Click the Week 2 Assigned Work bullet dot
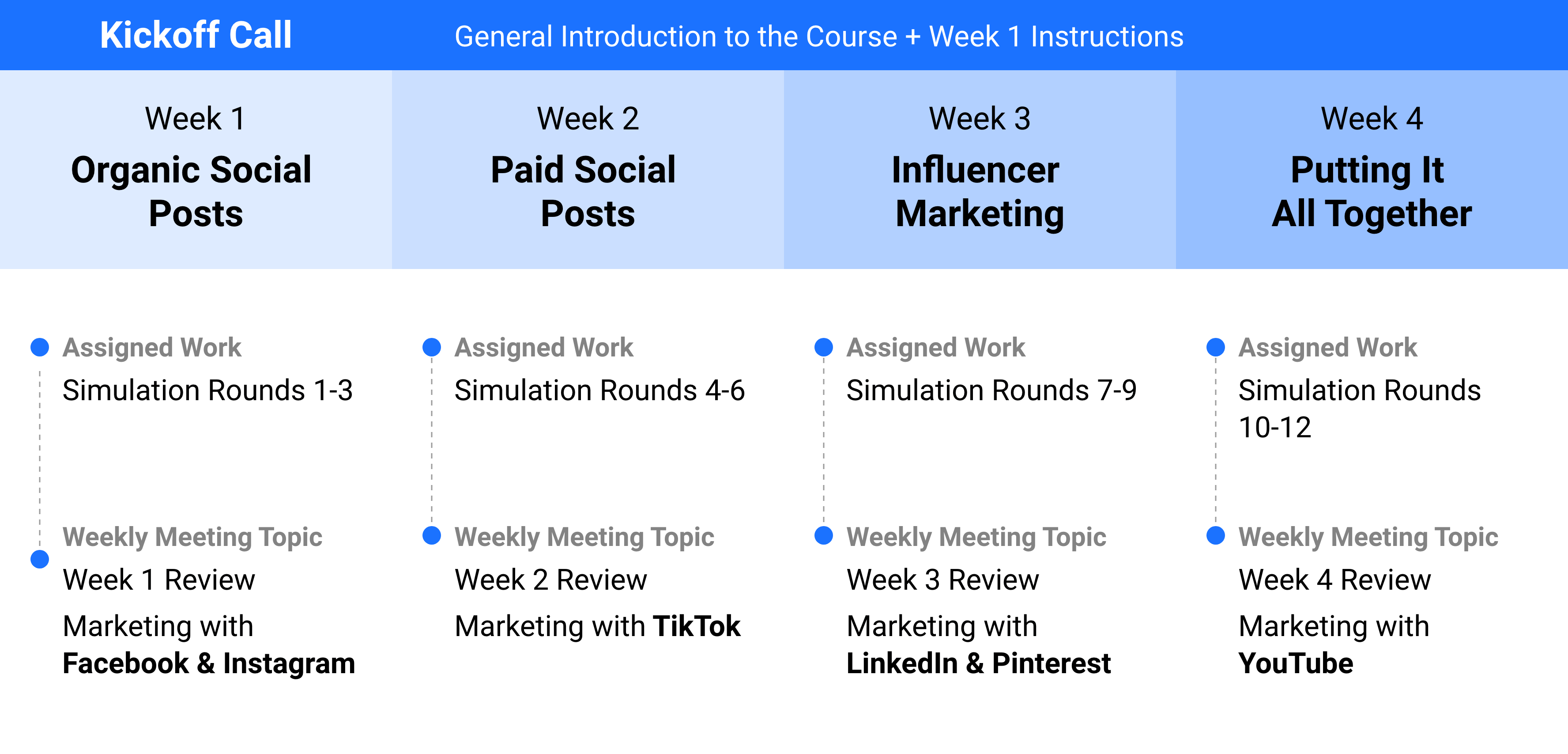 tap(432, 347)
